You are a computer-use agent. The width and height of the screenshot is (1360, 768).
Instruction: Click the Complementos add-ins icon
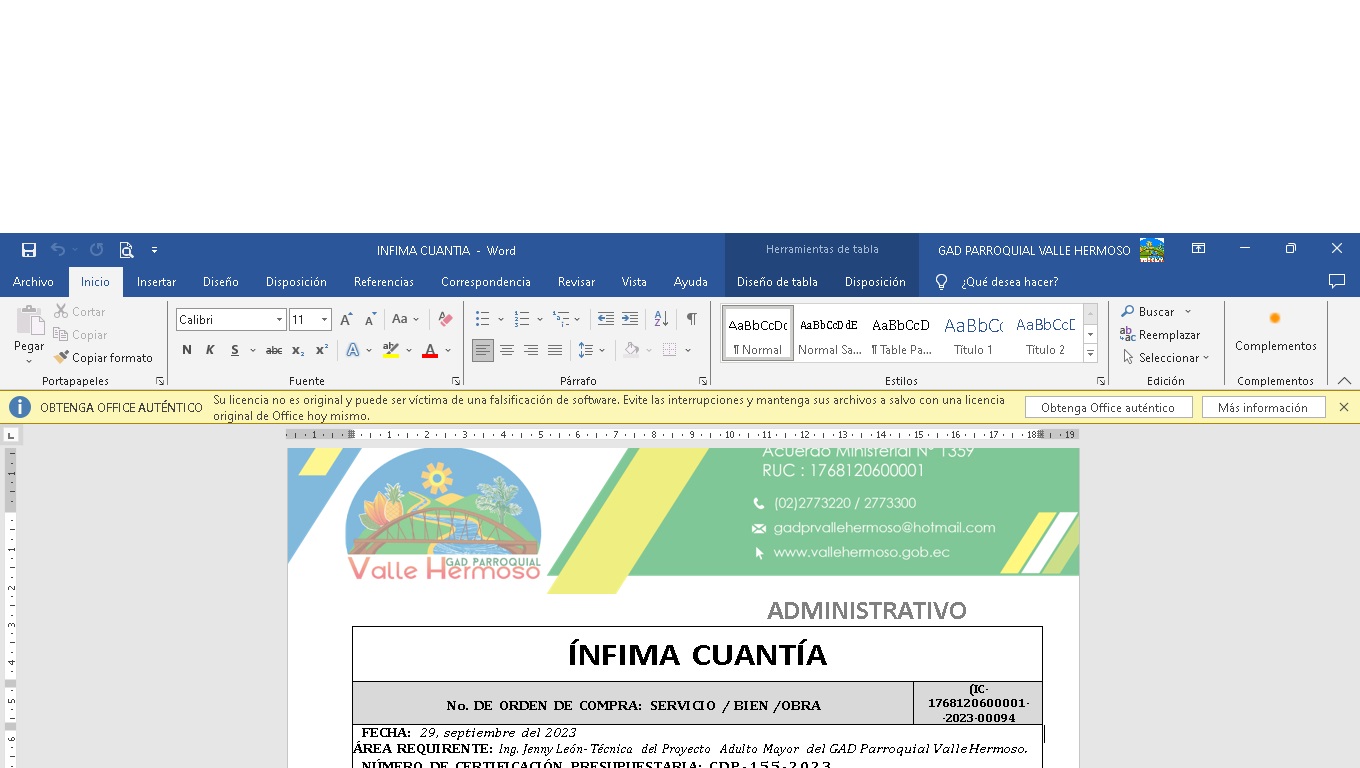(x=1275, y=319)
